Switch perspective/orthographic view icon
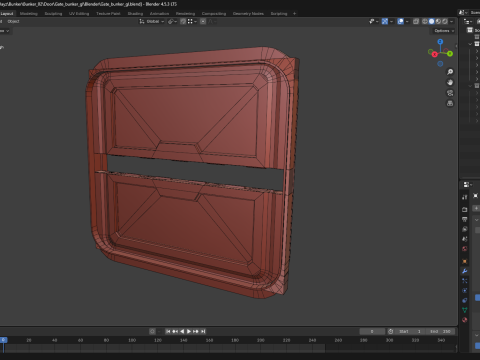The height and width of the screenshot is (360, 480). coord(450,103)
